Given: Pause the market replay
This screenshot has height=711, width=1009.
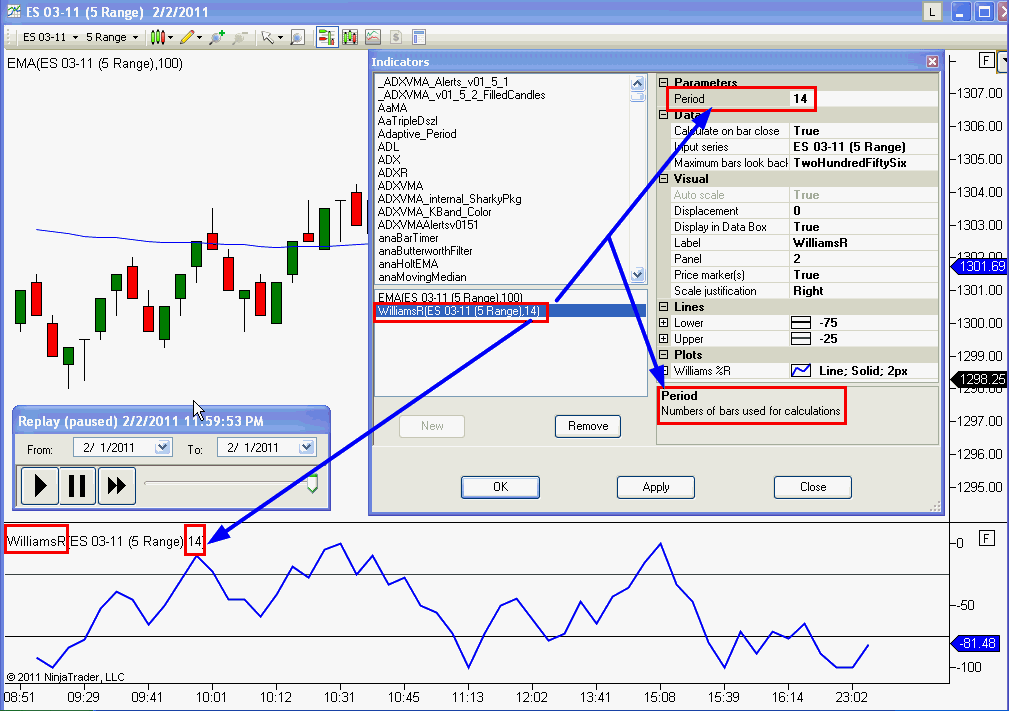Looking at the screenshot, I should 77,485.
